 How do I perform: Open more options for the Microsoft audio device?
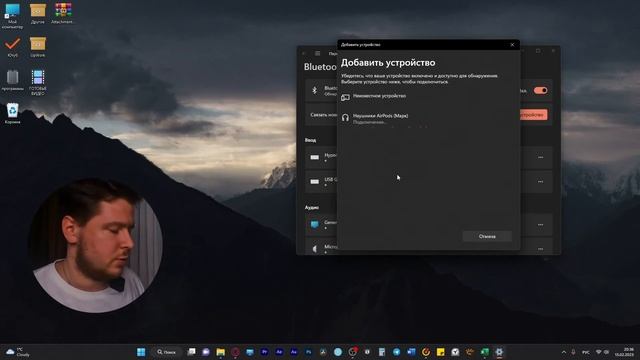click(540, 249)
